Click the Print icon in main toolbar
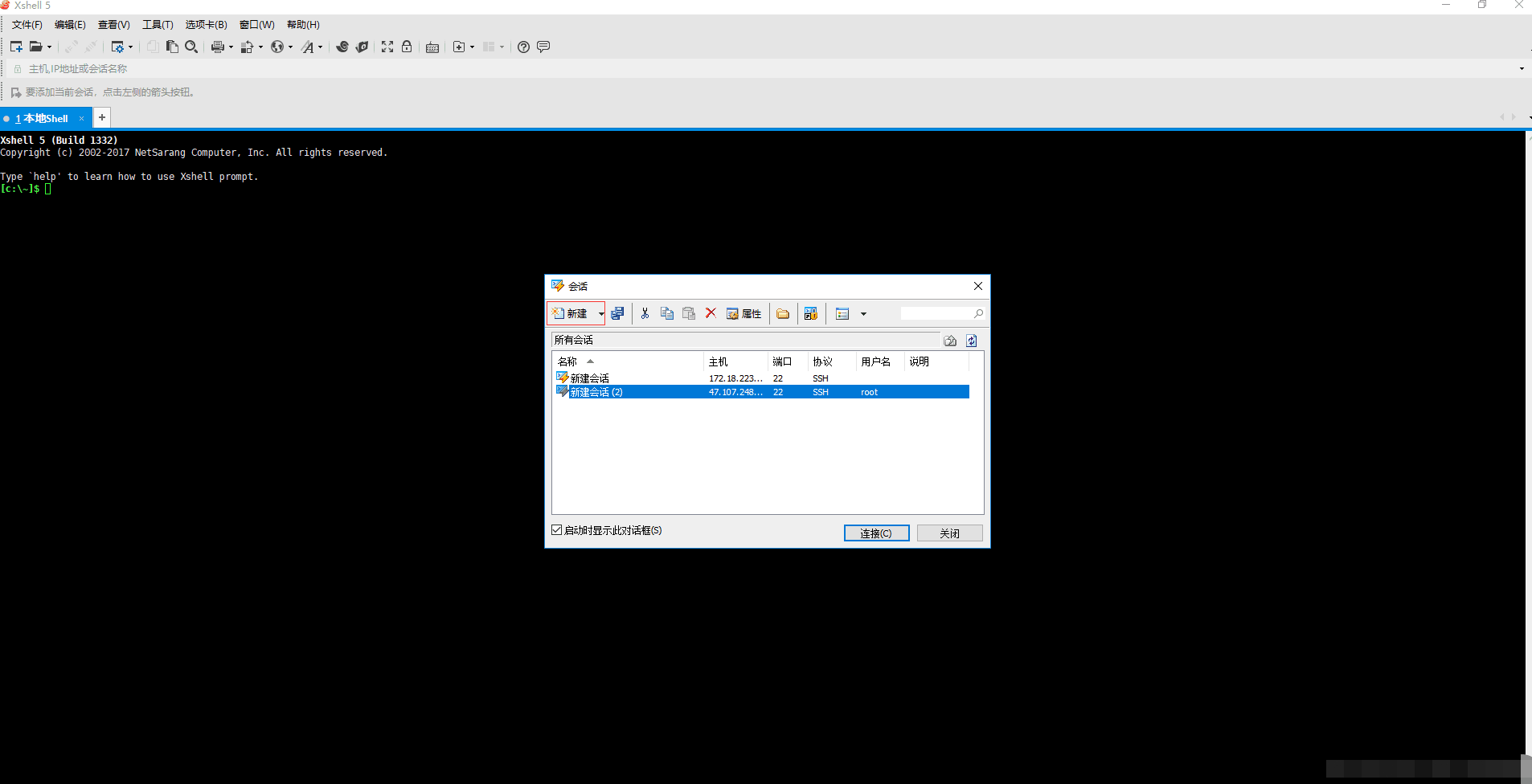Viewport: 1532px width, 784px height. pos(217,47)
